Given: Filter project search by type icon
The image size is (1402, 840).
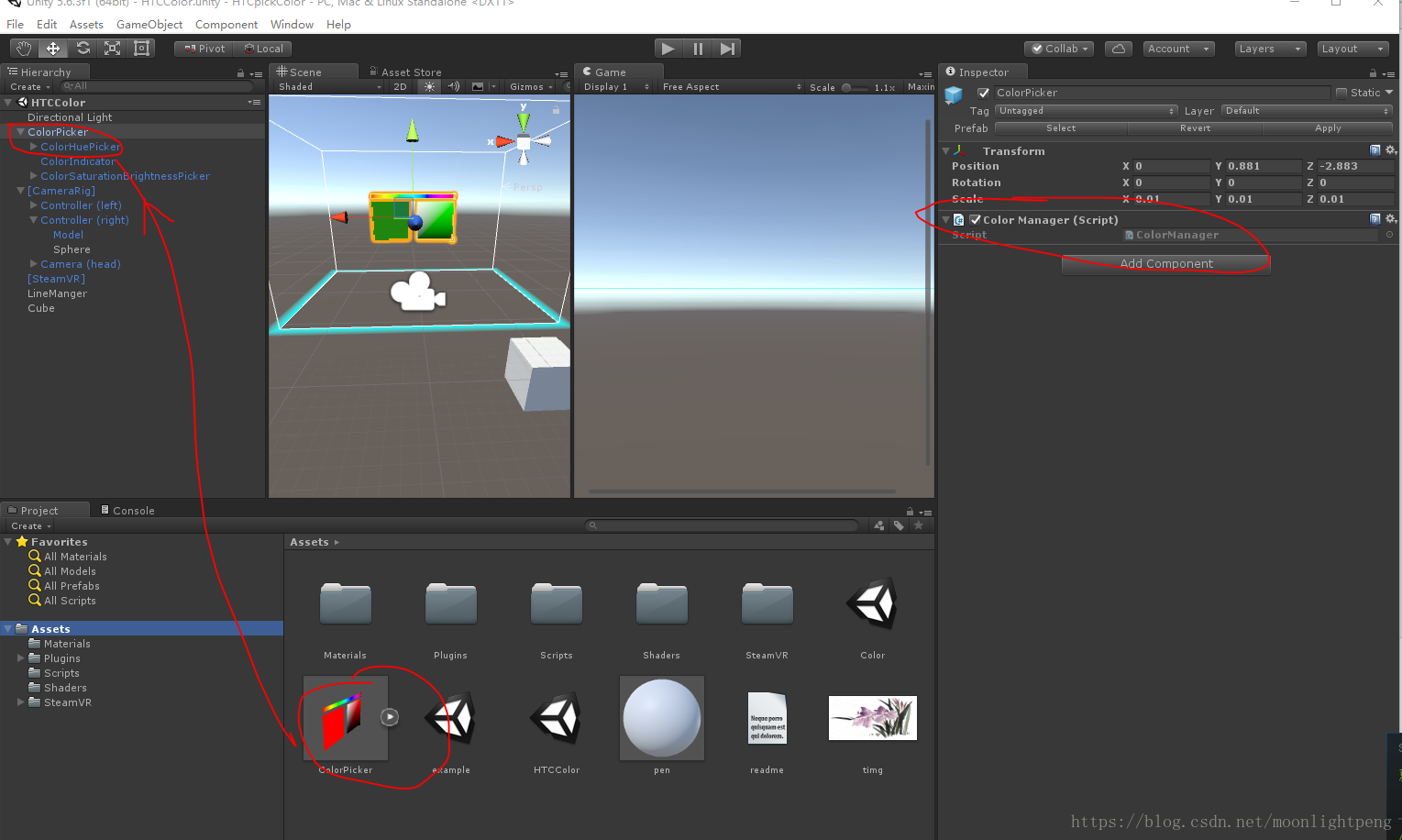Looking at the screenshot, I should (879, 525).
